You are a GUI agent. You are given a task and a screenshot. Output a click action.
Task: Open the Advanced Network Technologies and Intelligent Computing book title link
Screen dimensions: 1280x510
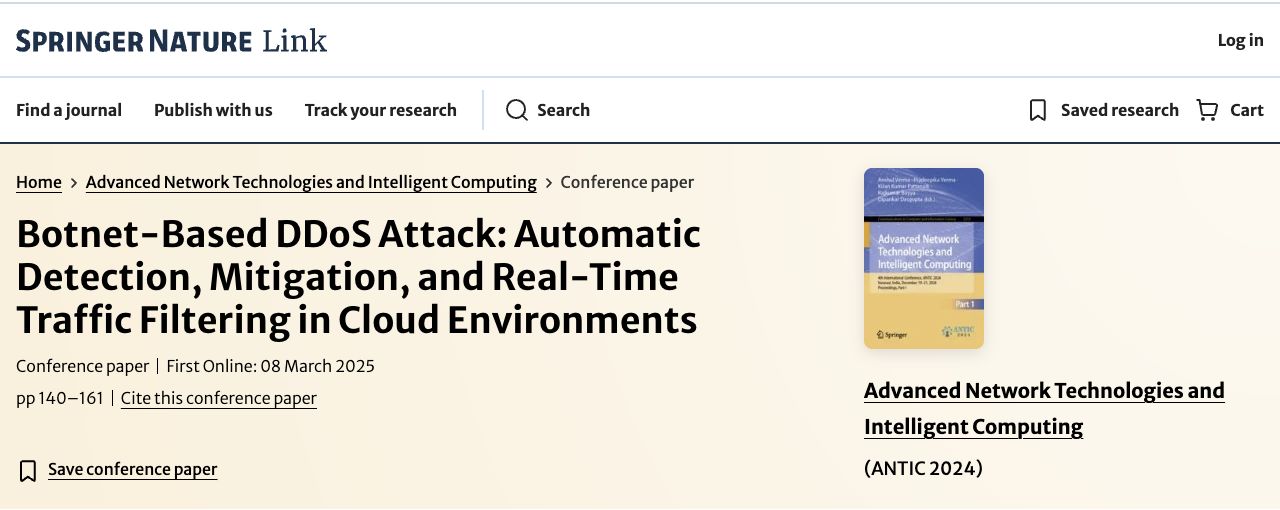tap(1044, 408)
